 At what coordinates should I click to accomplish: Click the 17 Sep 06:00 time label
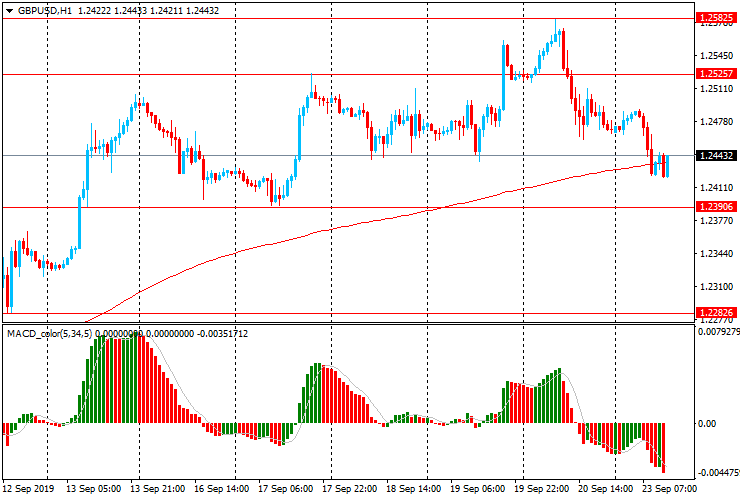(286, 489)
